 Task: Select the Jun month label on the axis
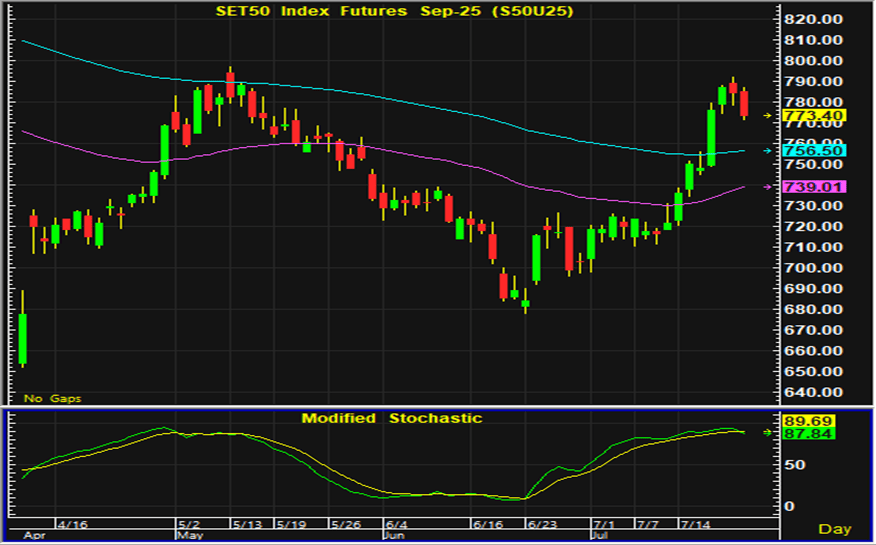coord(392,534)
